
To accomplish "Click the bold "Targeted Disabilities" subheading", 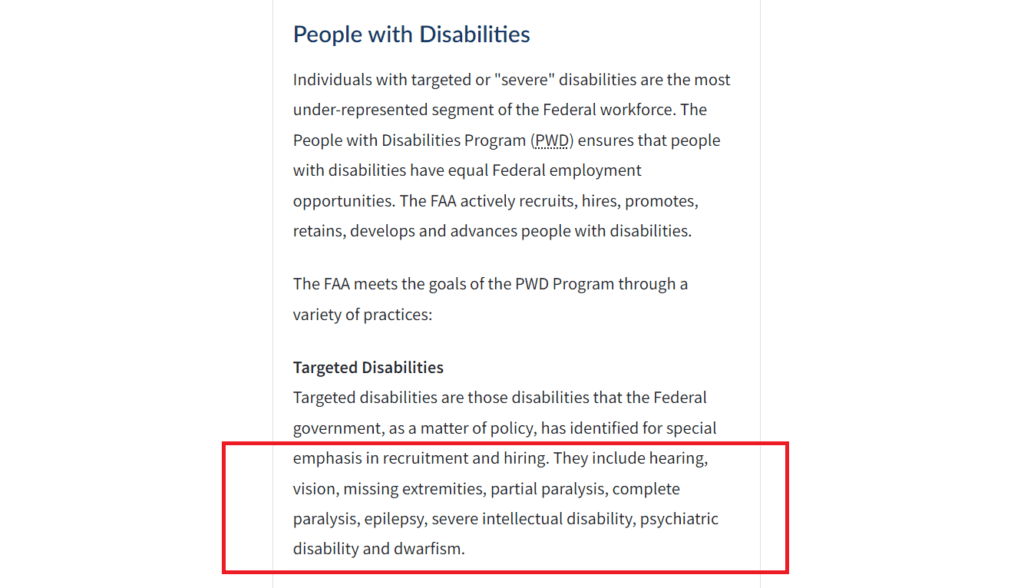I will click(x=368, y=367).
